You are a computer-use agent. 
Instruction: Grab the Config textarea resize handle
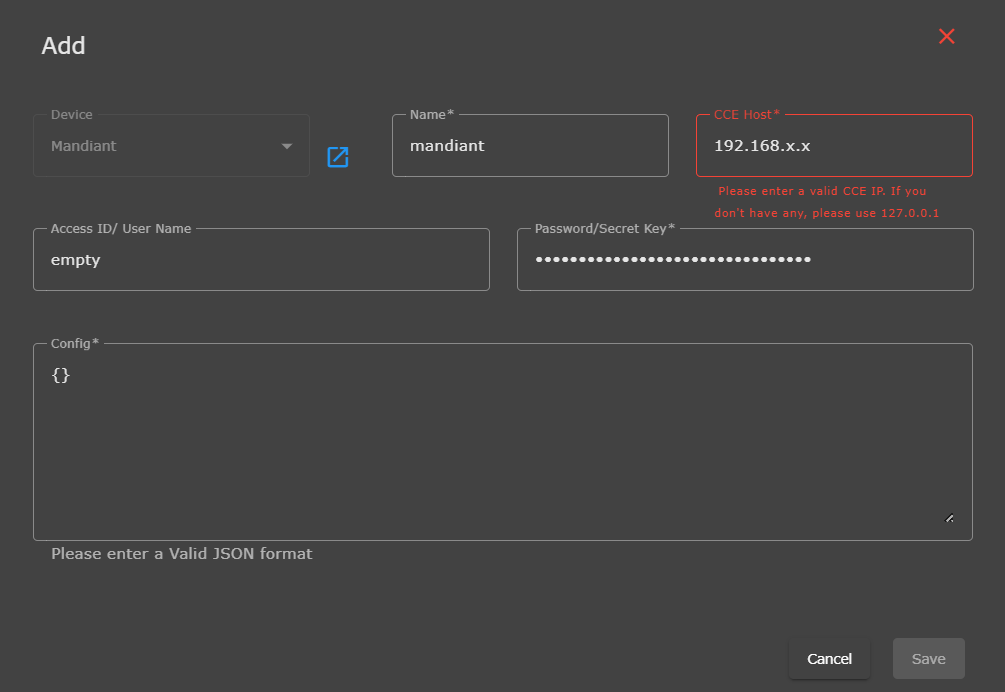point(949,518)
